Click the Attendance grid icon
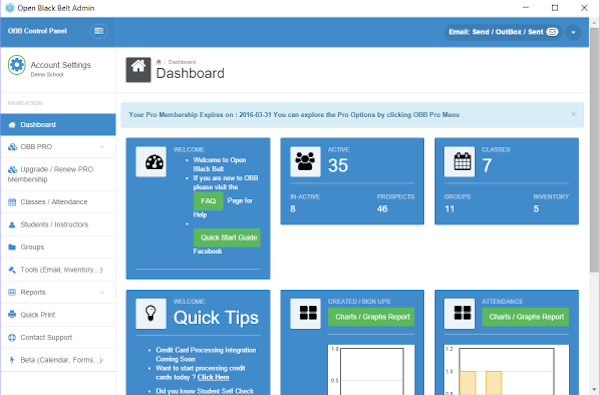This screenshot has width=600, height=395. (x=460, y=314)
